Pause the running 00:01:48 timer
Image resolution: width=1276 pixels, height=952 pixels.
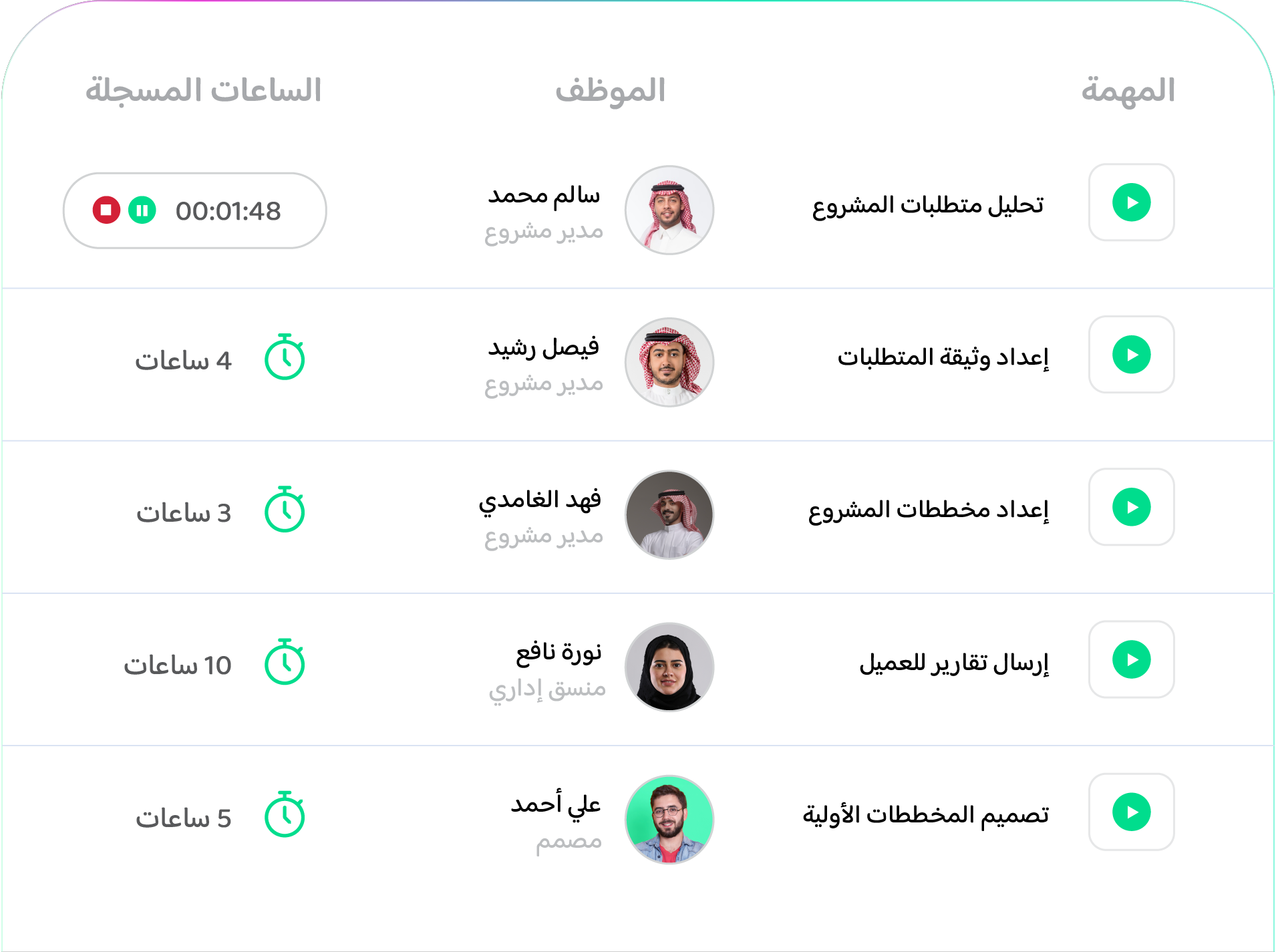142,210
